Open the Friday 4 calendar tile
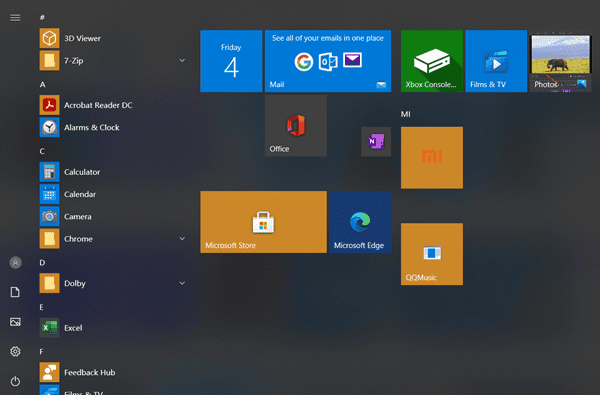Image resolution: width=600 pixels, height=395 pixels. click(x=231, y=61)
